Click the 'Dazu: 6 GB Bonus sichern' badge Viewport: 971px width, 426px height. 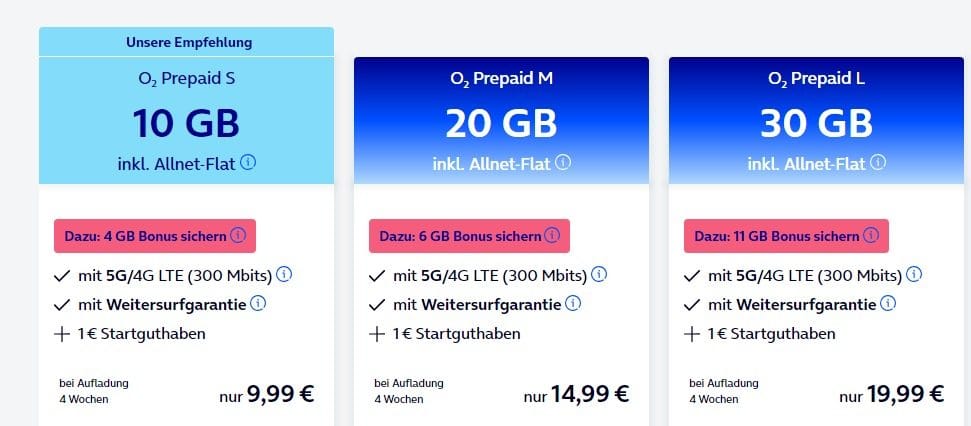[469, 236]
